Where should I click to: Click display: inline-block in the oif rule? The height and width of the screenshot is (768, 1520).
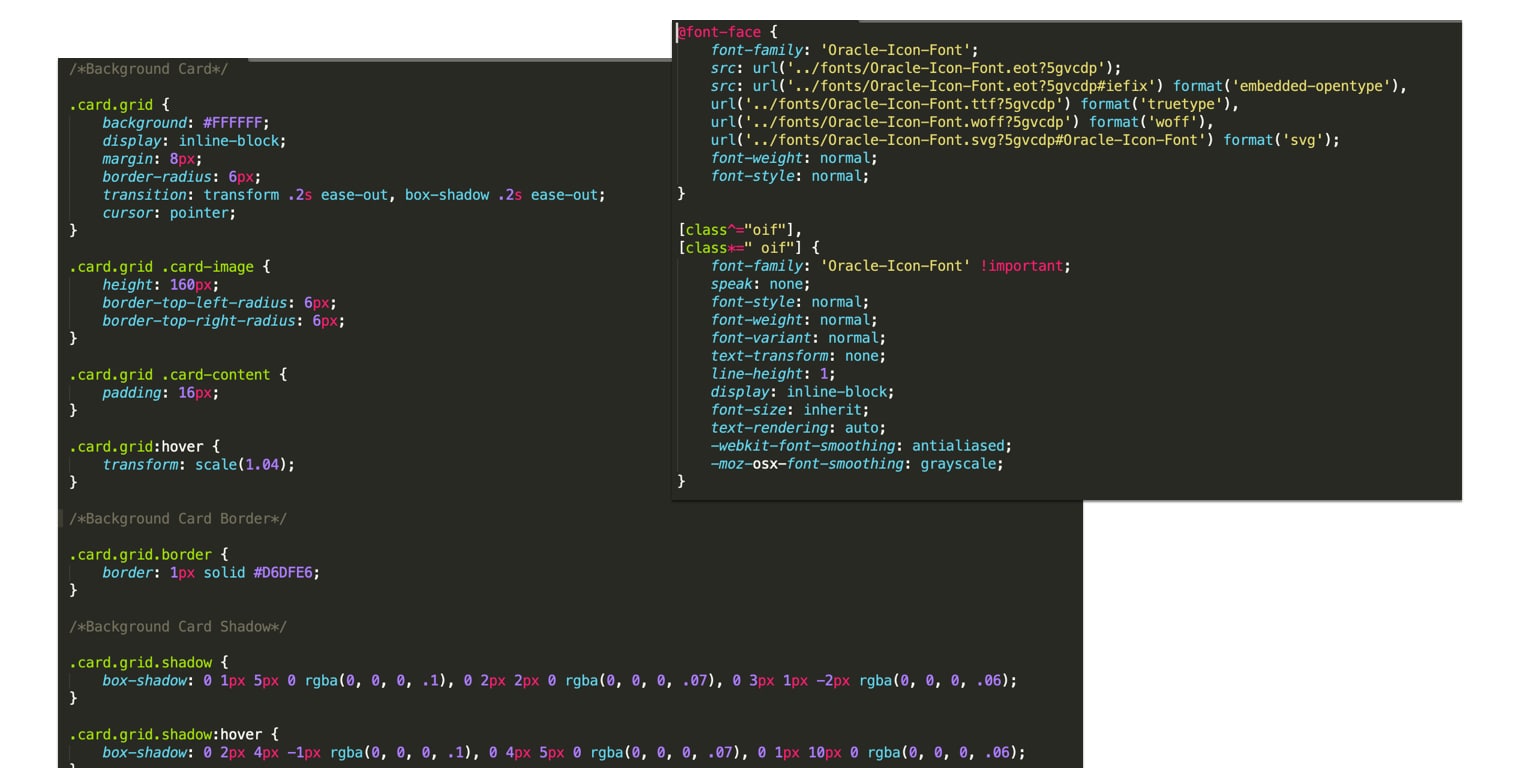(802, 393)
